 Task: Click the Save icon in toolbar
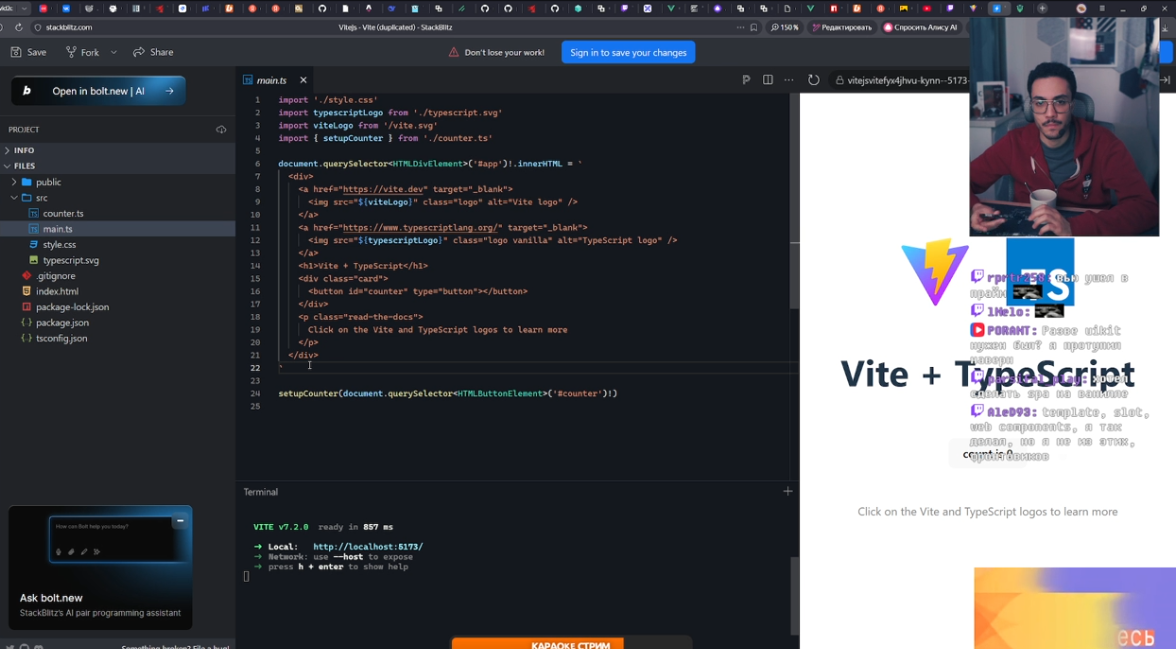[x=28, y=52]
